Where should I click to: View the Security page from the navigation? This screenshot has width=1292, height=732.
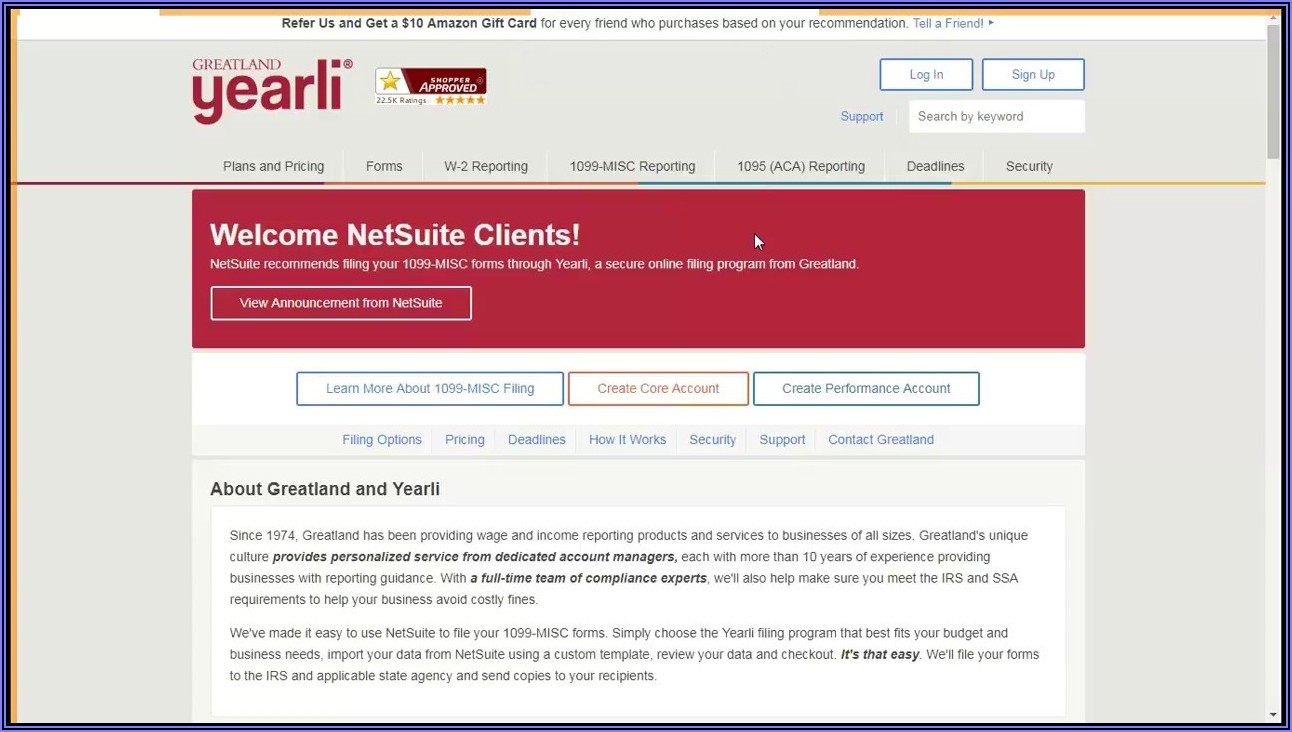tap(1028, 166)
